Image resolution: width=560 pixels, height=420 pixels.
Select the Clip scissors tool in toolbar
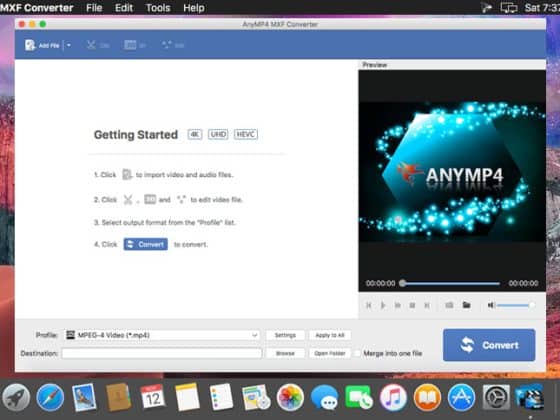(x=98, y=45)
